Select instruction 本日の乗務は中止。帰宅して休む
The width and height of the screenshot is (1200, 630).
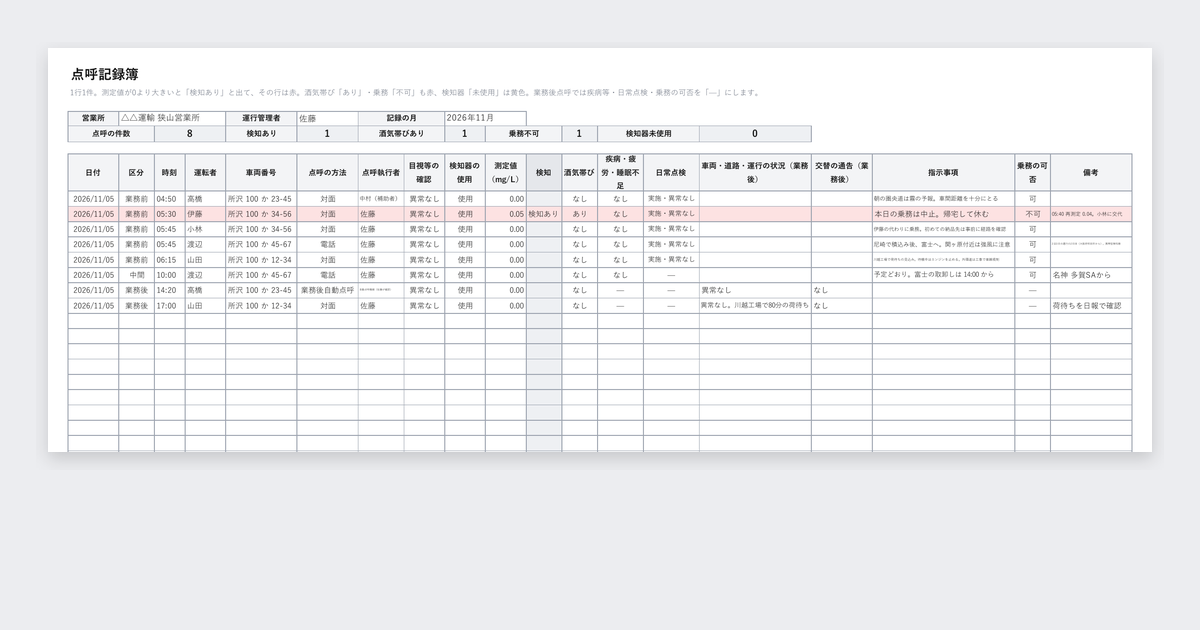pos(943,214)
